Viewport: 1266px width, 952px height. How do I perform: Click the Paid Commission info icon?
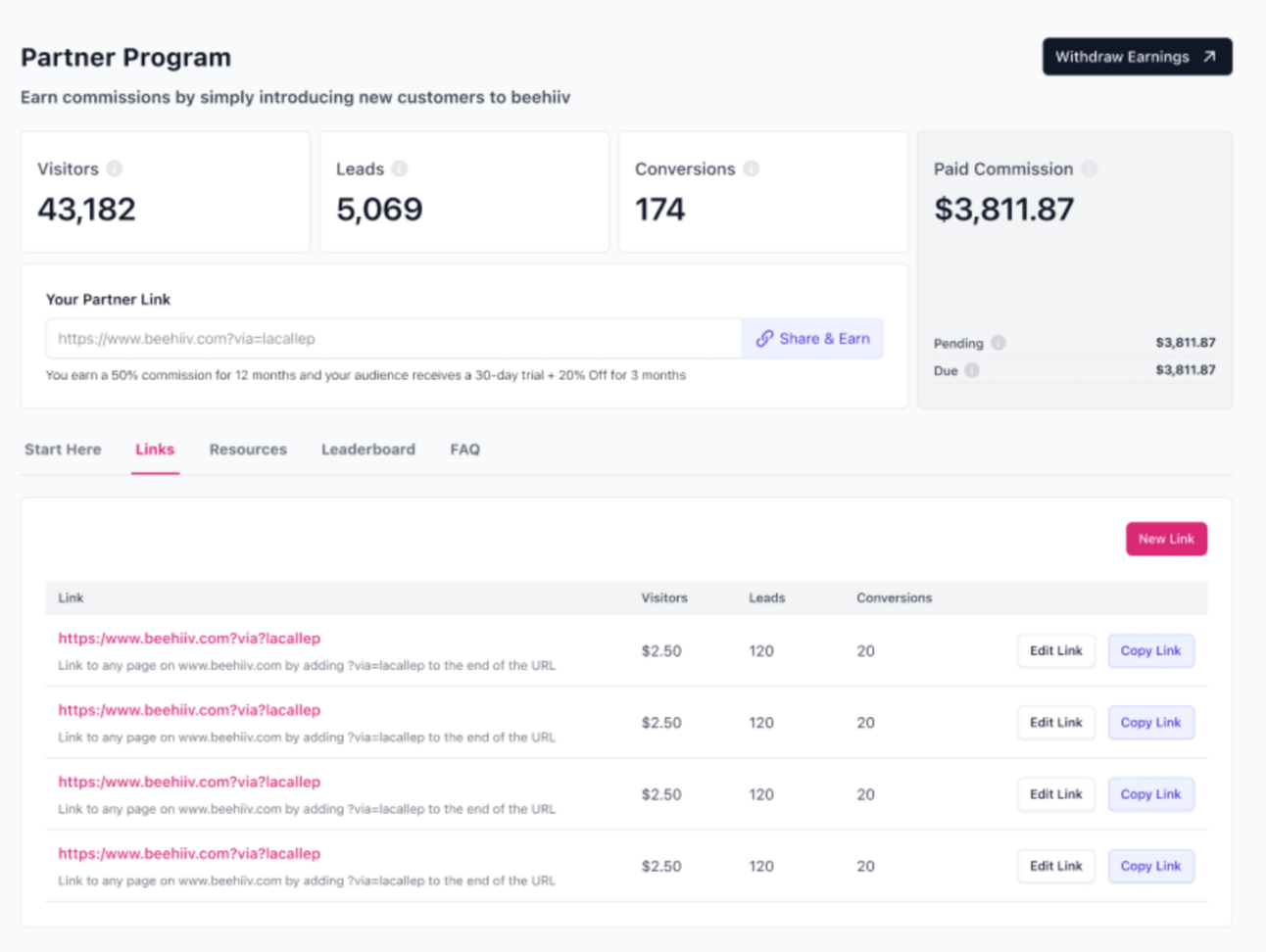(1089, 168)
